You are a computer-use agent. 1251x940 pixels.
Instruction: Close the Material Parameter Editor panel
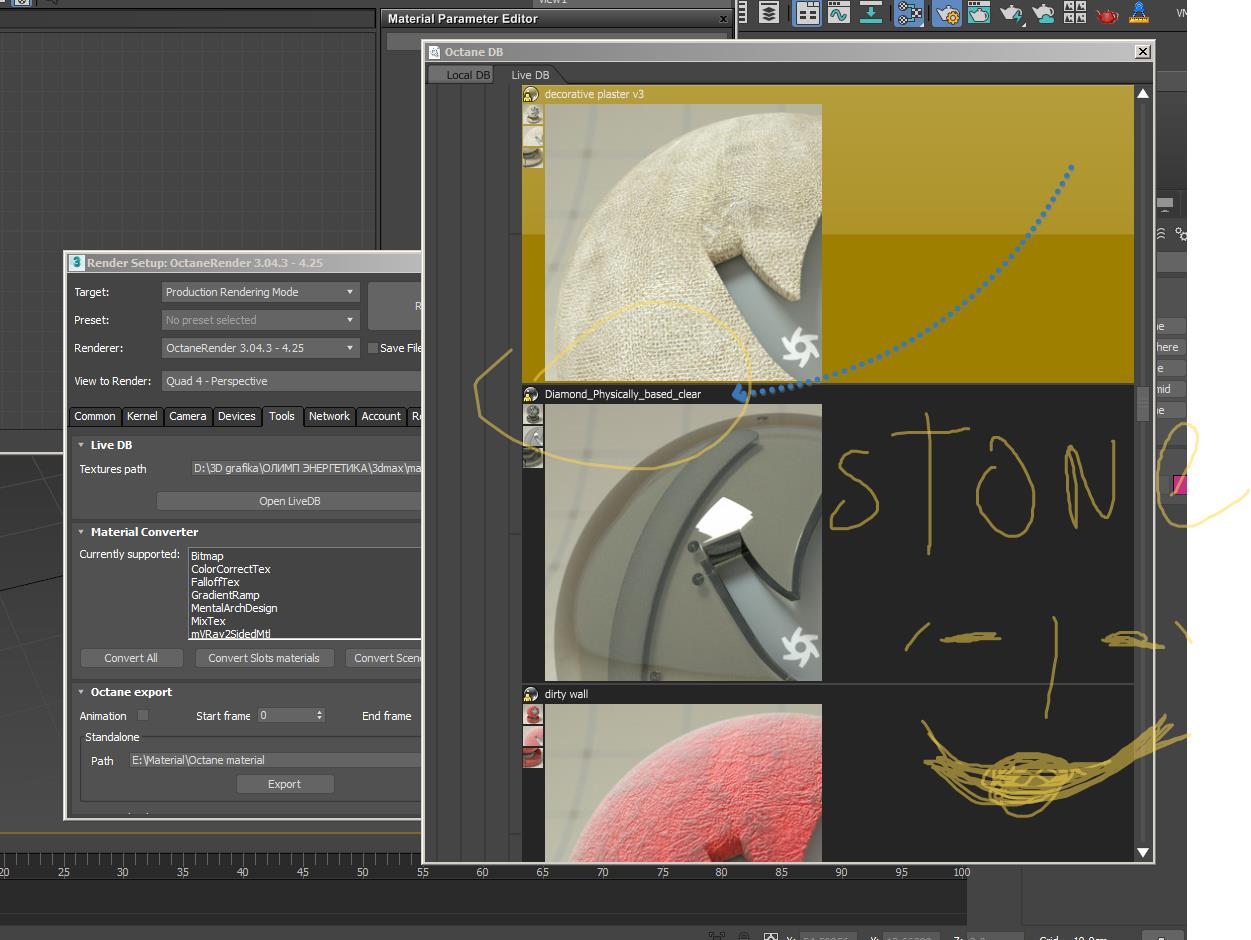pyautogui.click(x=724, y=18)
